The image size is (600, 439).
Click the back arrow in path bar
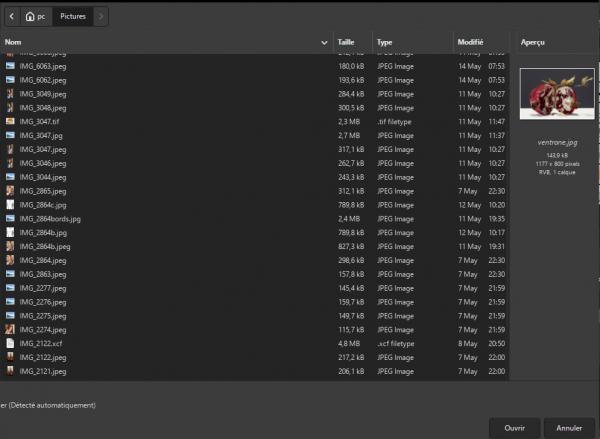click(x=12, y=16)
